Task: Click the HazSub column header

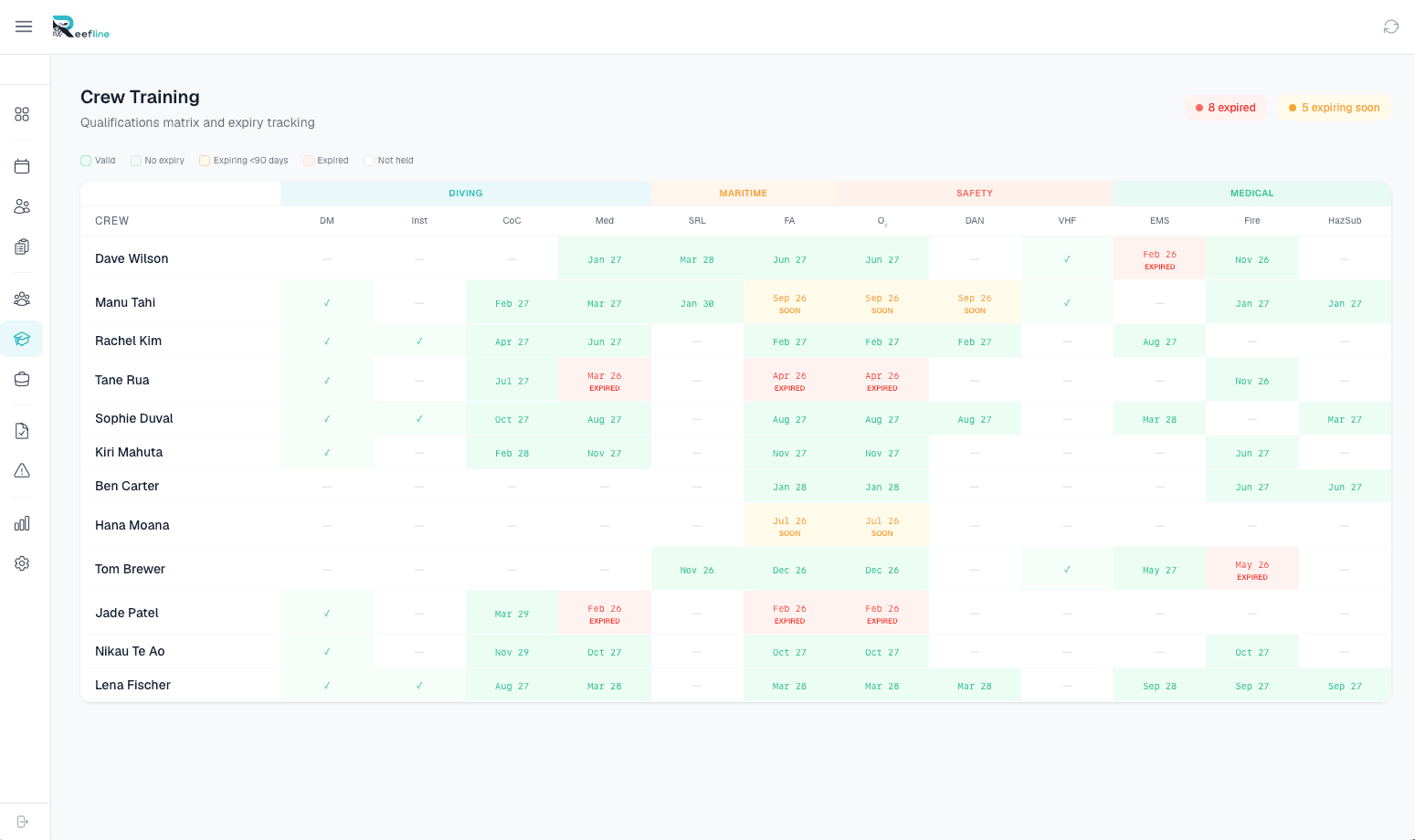Action: [x=1345, y=221]
